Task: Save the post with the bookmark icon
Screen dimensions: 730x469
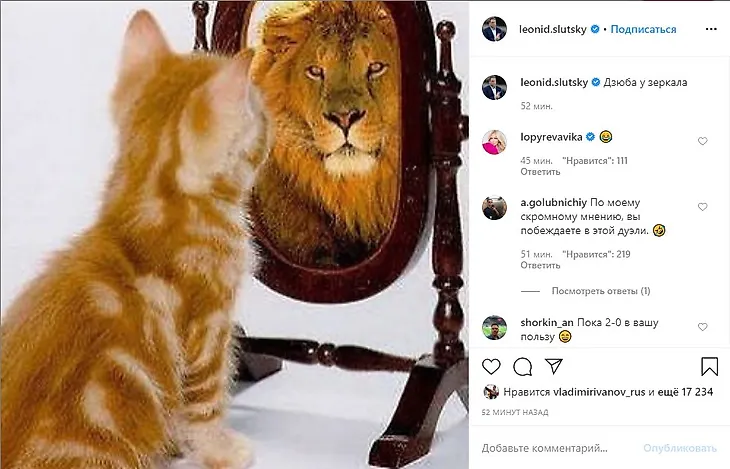Action: 709,366
